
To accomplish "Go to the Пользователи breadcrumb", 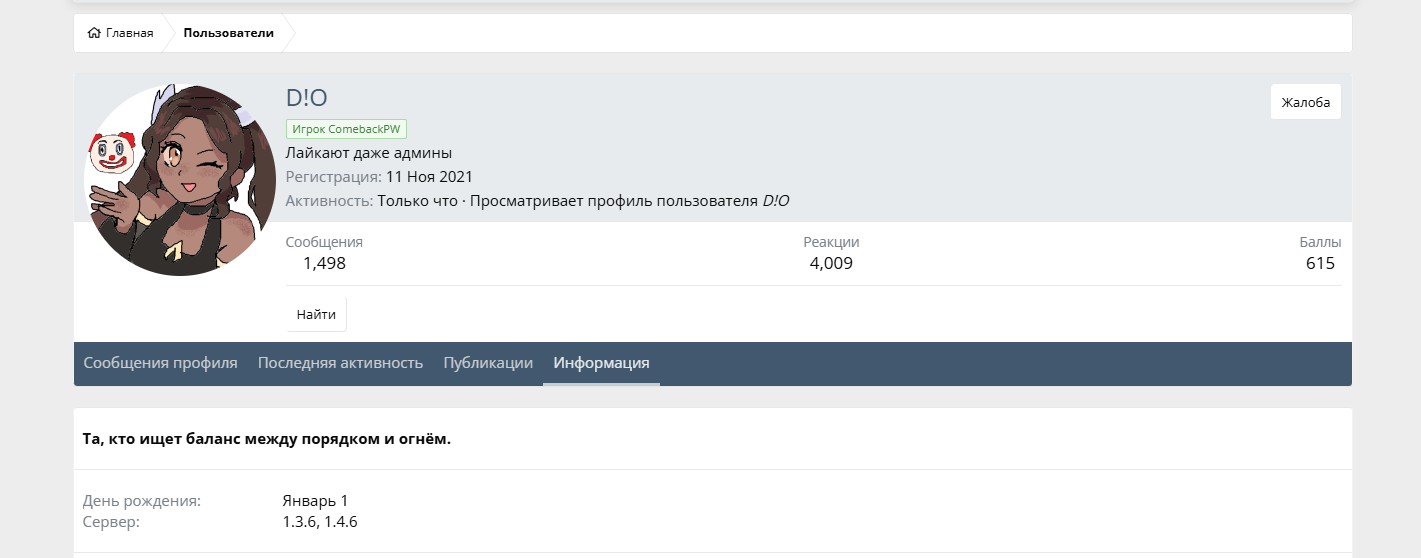I will 228,33.
